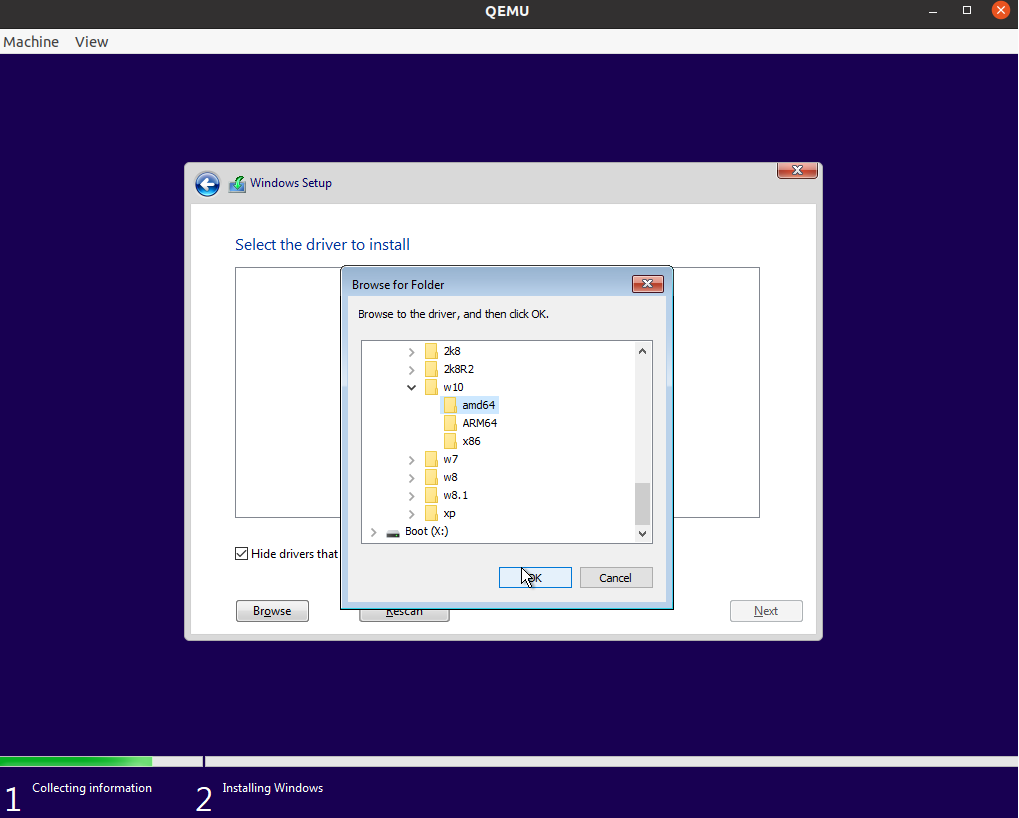Click the folder tree scrollbar thumb

tap(642, 504)
